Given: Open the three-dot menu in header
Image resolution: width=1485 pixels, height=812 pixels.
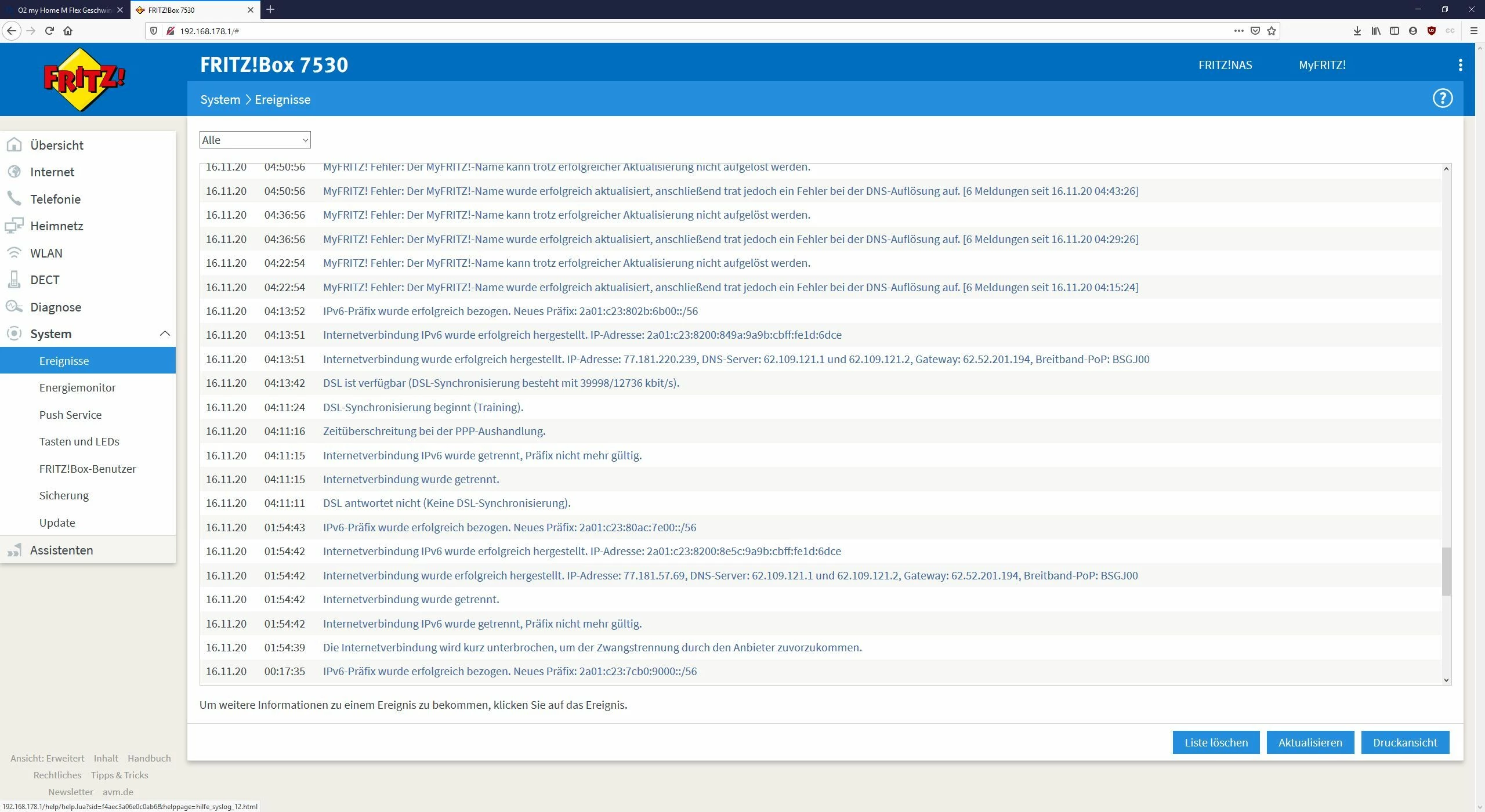Looking at the screenshot, I should coord(1460,65).
